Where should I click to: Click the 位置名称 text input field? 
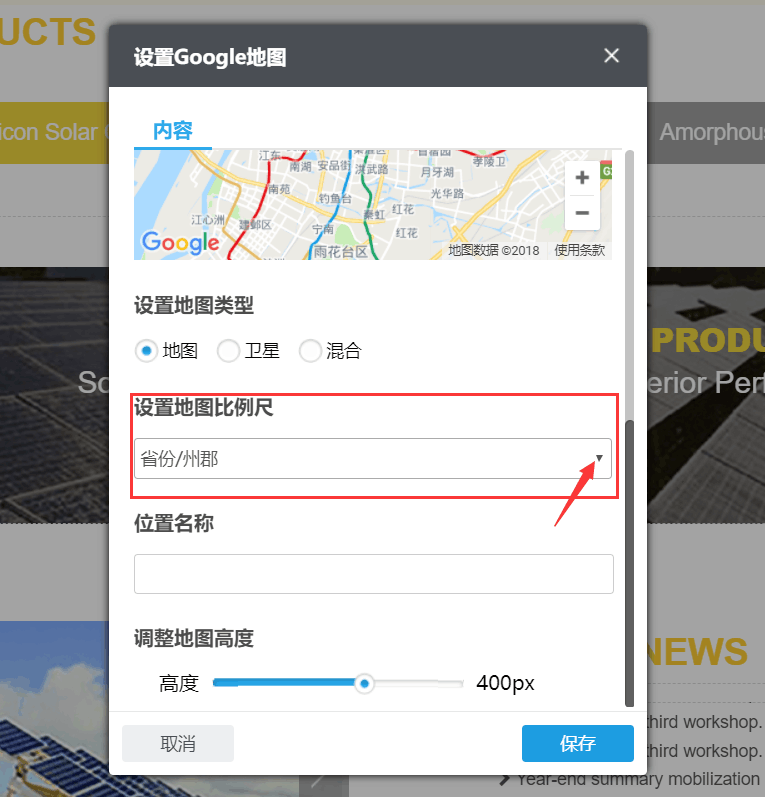coord(373,574)
